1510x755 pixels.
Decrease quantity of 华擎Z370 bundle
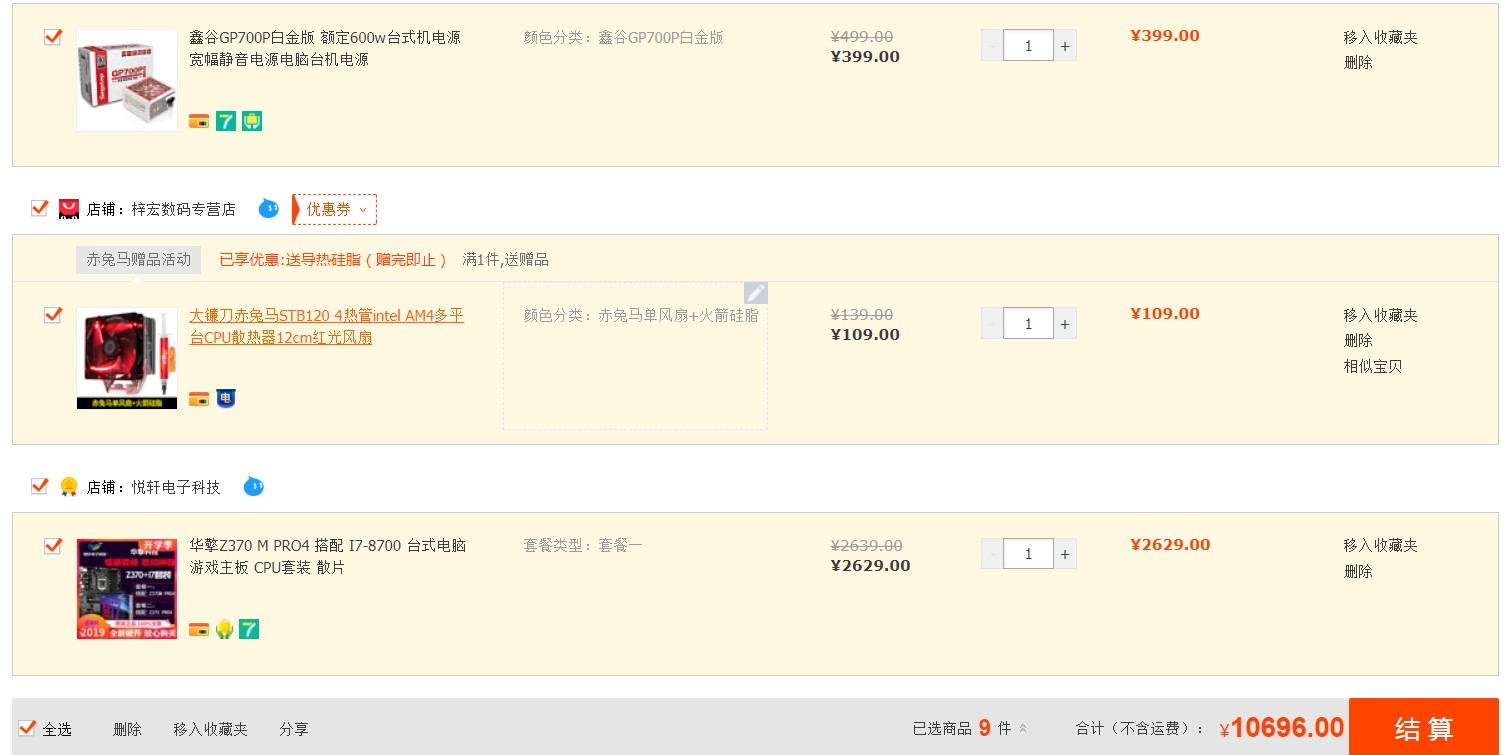click(x=992, y=554)
